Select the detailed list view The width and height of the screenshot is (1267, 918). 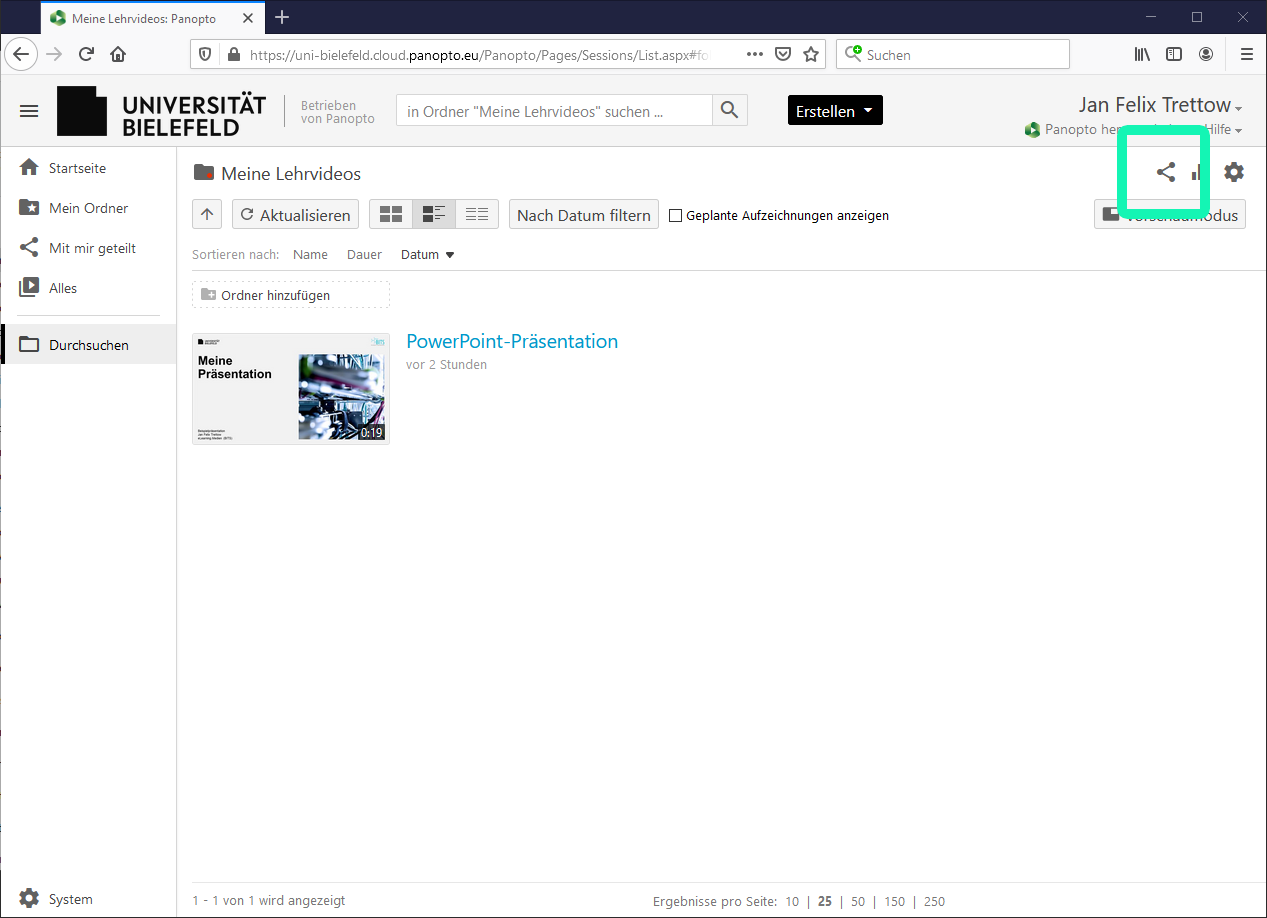point(434,215)
